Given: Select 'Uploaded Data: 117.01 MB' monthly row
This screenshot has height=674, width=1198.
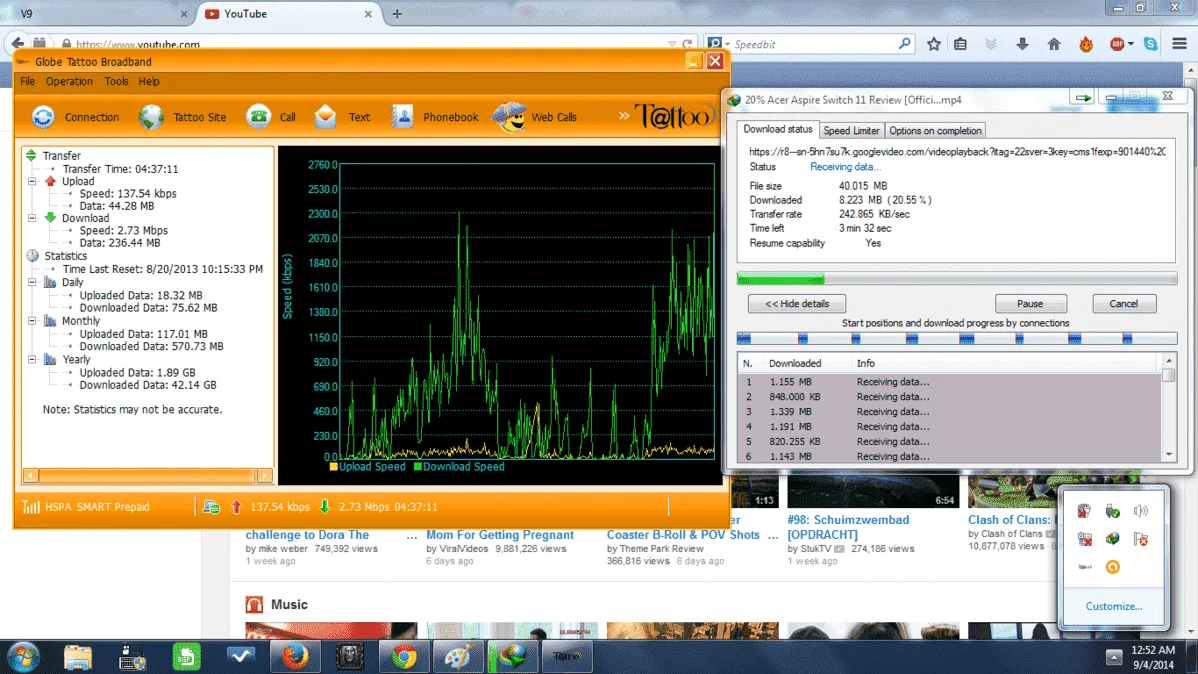Looking at the screenshot, I should tap(144, 334).
